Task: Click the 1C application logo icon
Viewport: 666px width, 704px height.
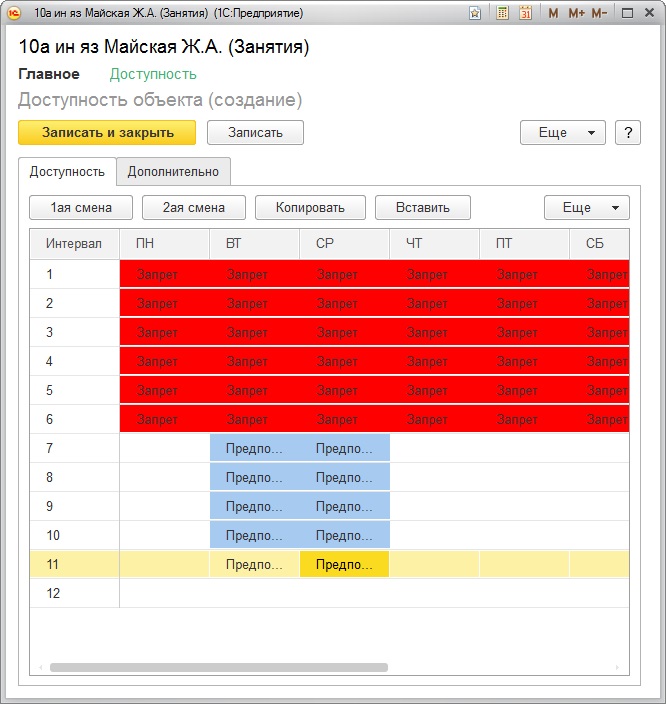Action: [14, 13]
